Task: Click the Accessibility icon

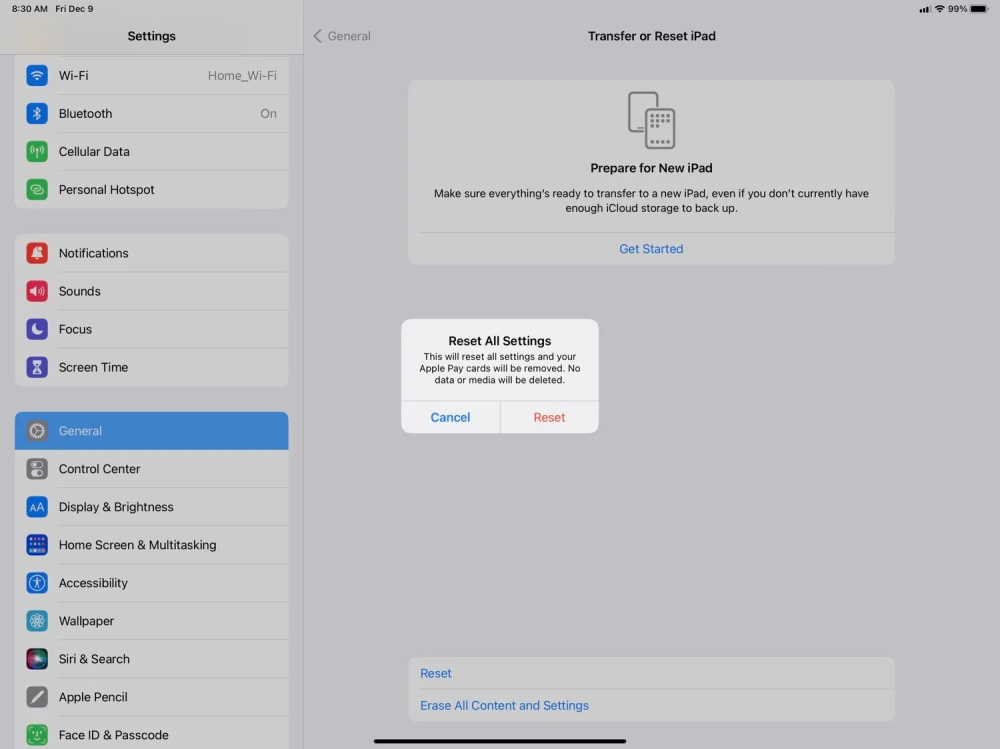Action: pos(37,583)
